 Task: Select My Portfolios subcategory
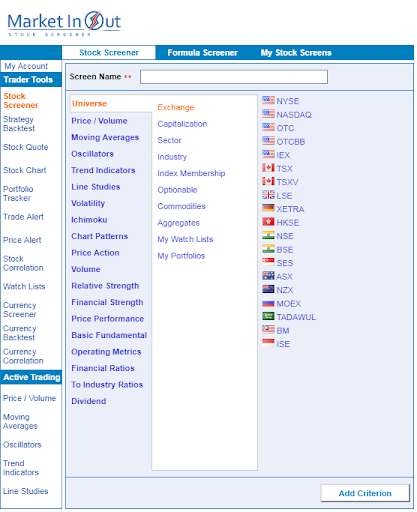pos(181,256)
